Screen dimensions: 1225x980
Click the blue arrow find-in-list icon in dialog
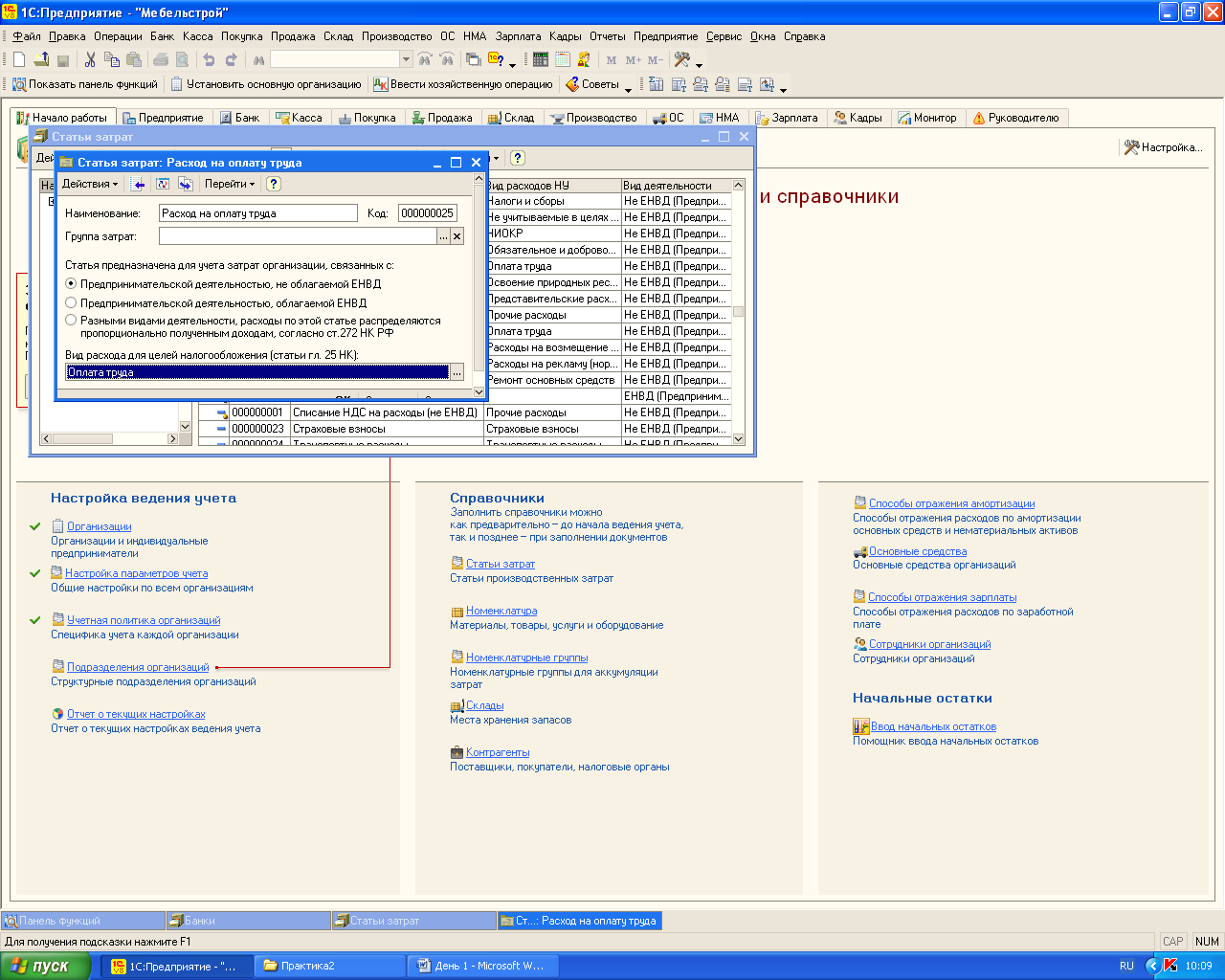(139, 184)
